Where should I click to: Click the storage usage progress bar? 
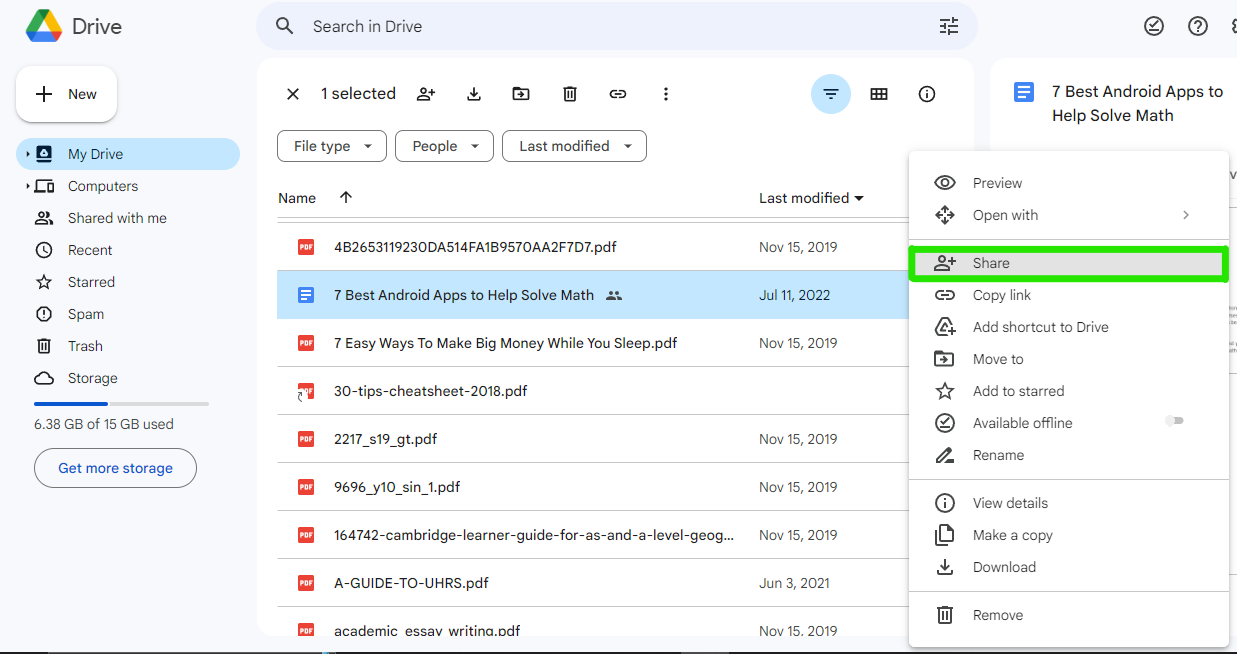[121, 404]
